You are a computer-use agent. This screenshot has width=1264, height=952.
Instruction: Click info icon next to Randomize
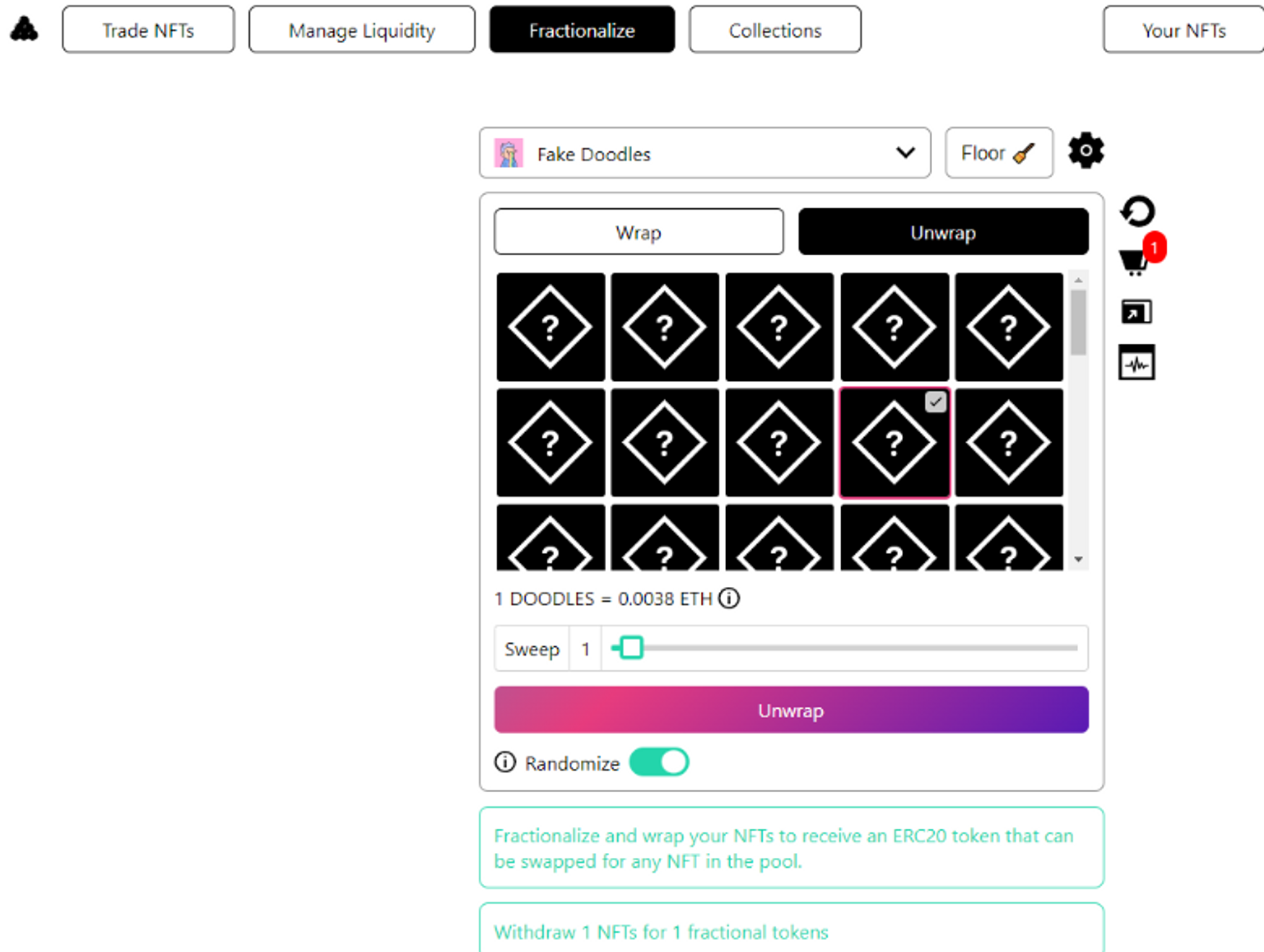click(x=505, y=762)
